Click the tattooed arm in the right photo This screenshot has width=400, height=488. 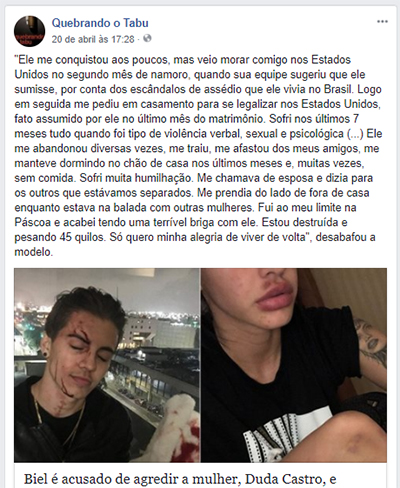[x=370, y=345]
